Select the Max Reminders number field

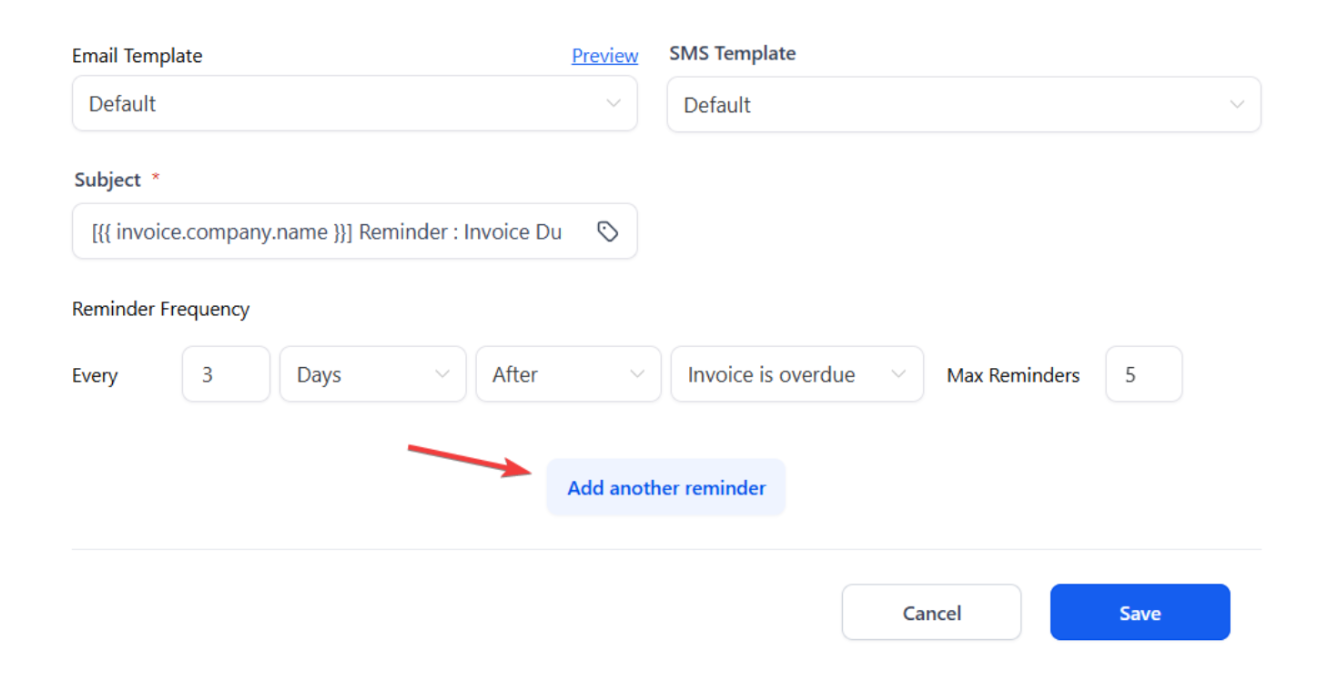[x=1143, y=375]
